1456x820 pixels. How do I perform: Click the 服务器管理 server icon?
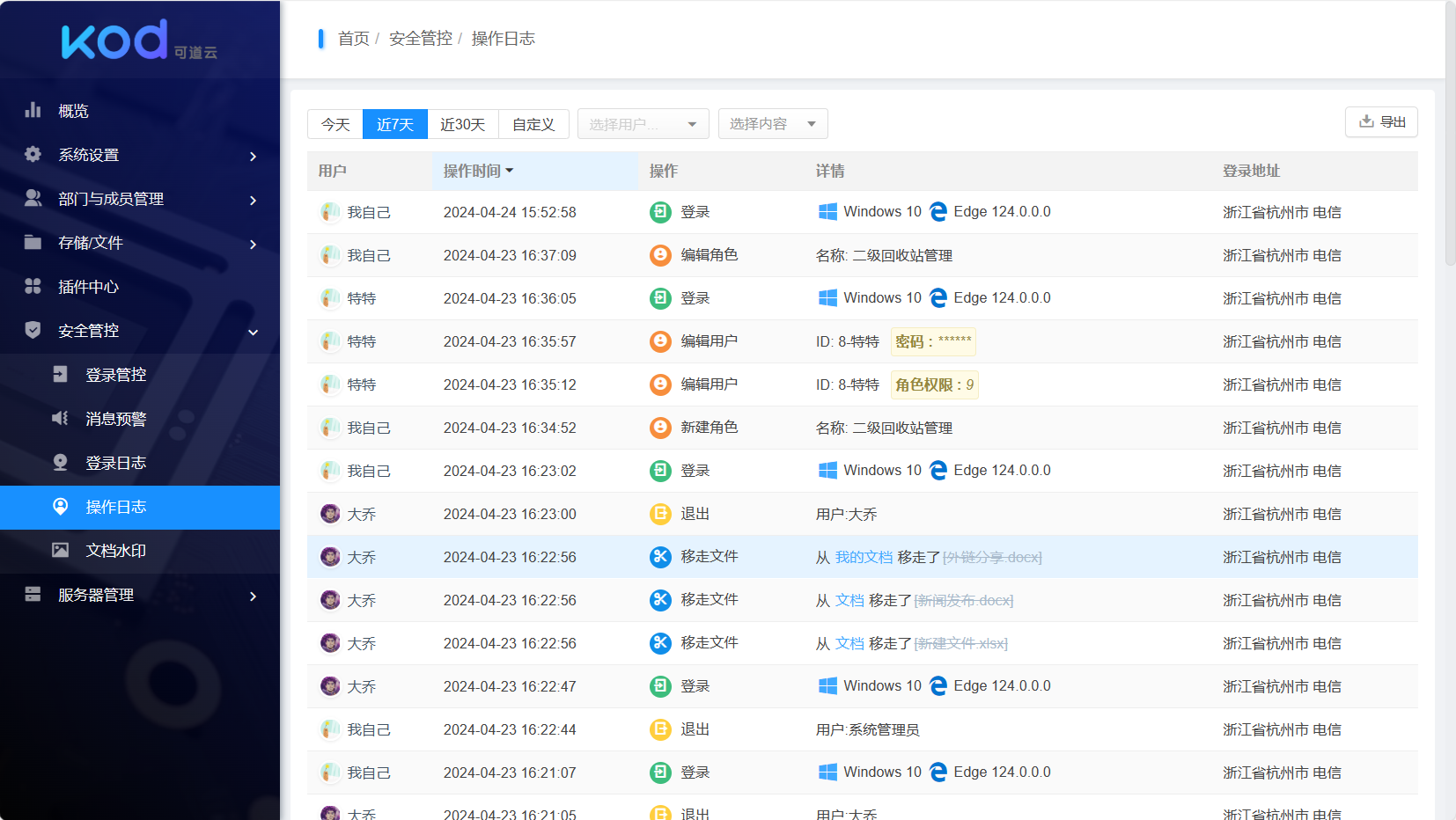tap(33, 594)
